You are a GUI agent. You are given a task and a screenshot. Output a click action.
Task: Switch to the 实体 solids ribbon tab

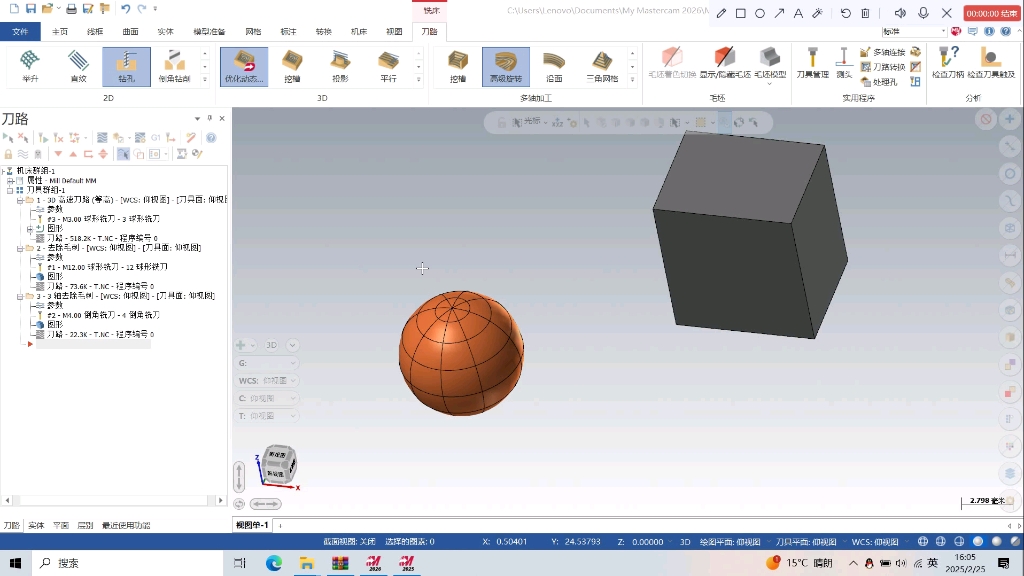point(166,31)
